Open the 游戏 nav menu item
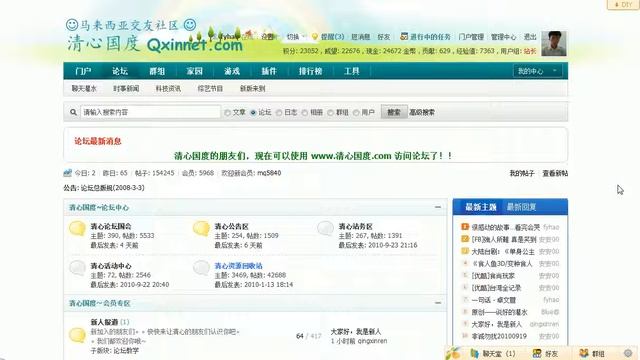The height and width of the screenshot is (360, 640). point(232,71)
